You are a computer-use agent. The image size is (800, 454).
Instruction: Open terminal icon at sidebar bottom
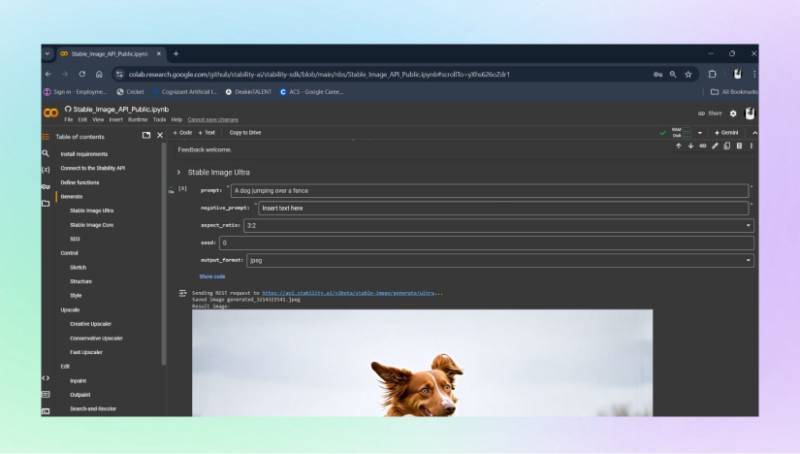(45, 411)
